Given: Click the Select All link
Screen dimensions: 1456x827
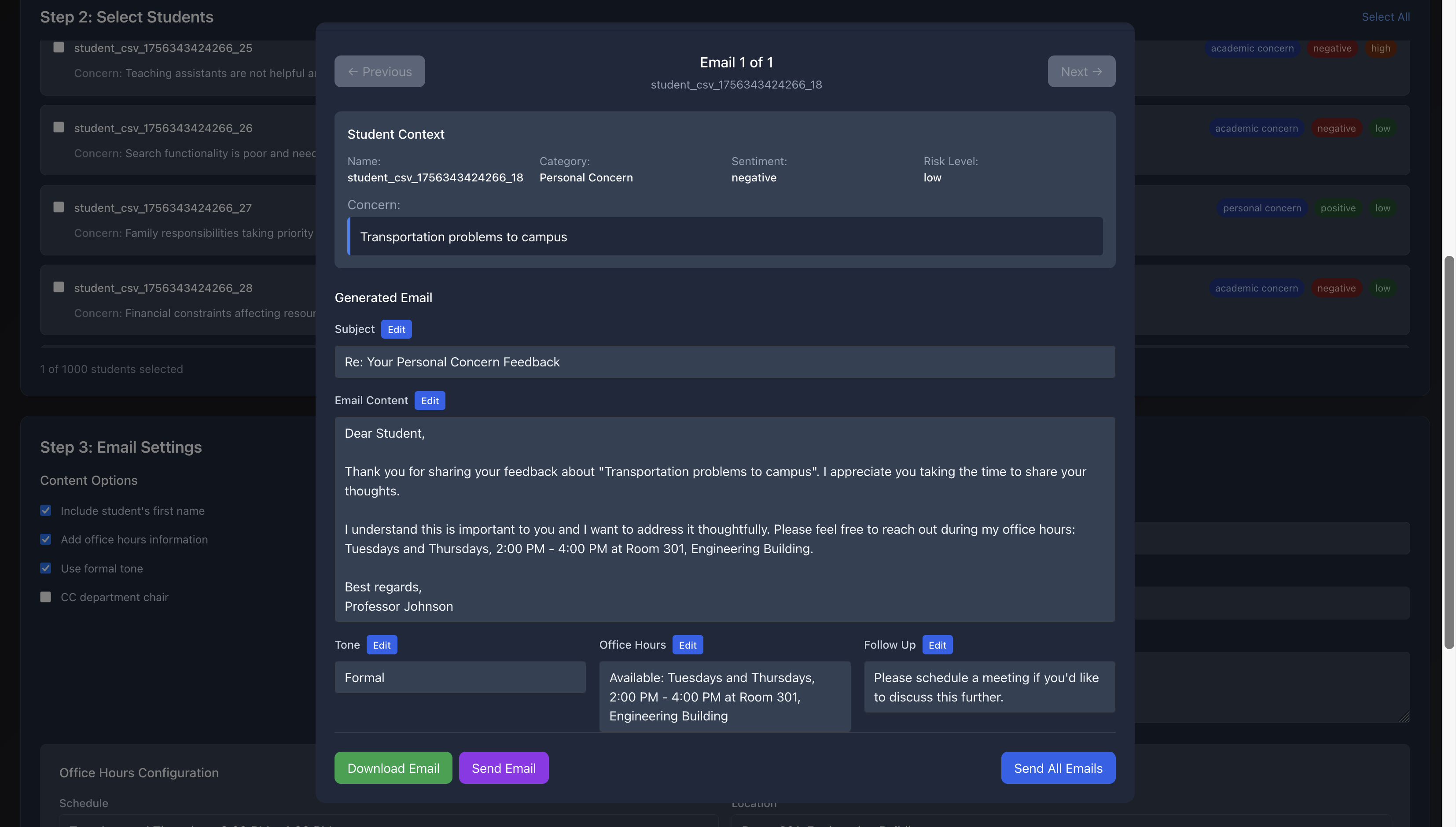Looking at the screenshot, I should (1385, 17).
